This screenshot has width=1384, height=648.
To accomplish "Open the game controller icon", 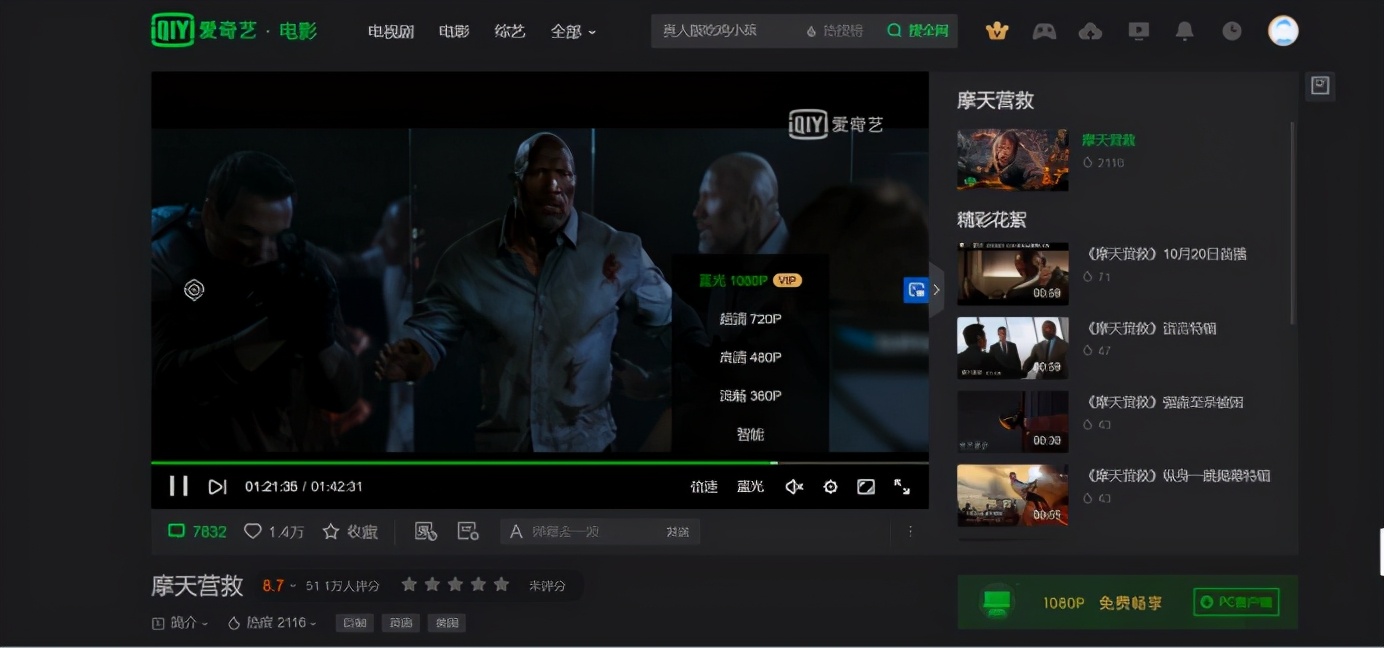I will tap(1044, 31).
